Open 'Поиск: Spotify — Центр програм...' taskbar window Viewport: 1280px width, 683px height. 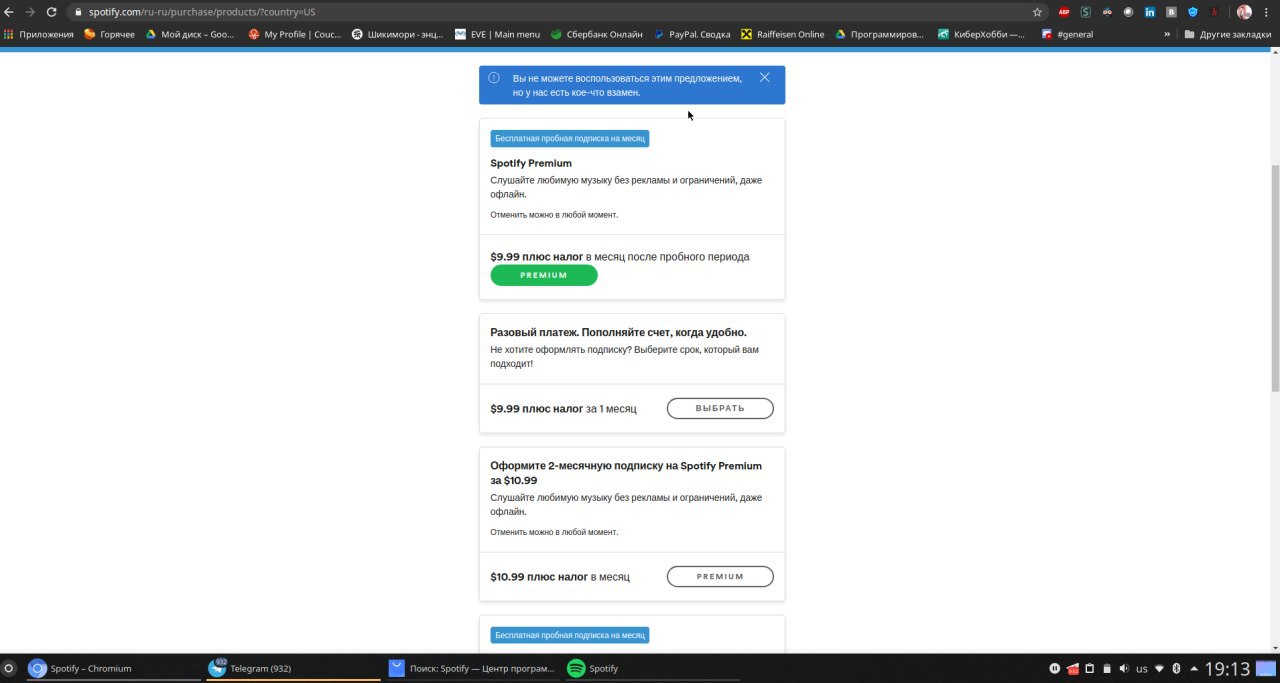(471, 668)
